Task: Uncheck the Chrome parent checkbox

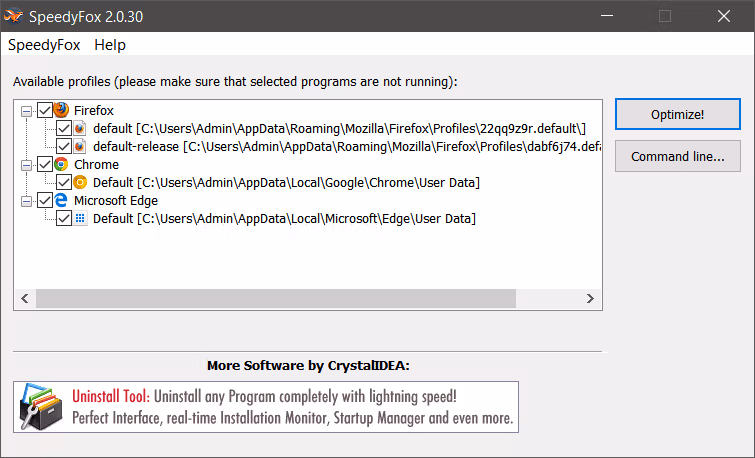Action: pyautogui.click(x=45, y=164)
